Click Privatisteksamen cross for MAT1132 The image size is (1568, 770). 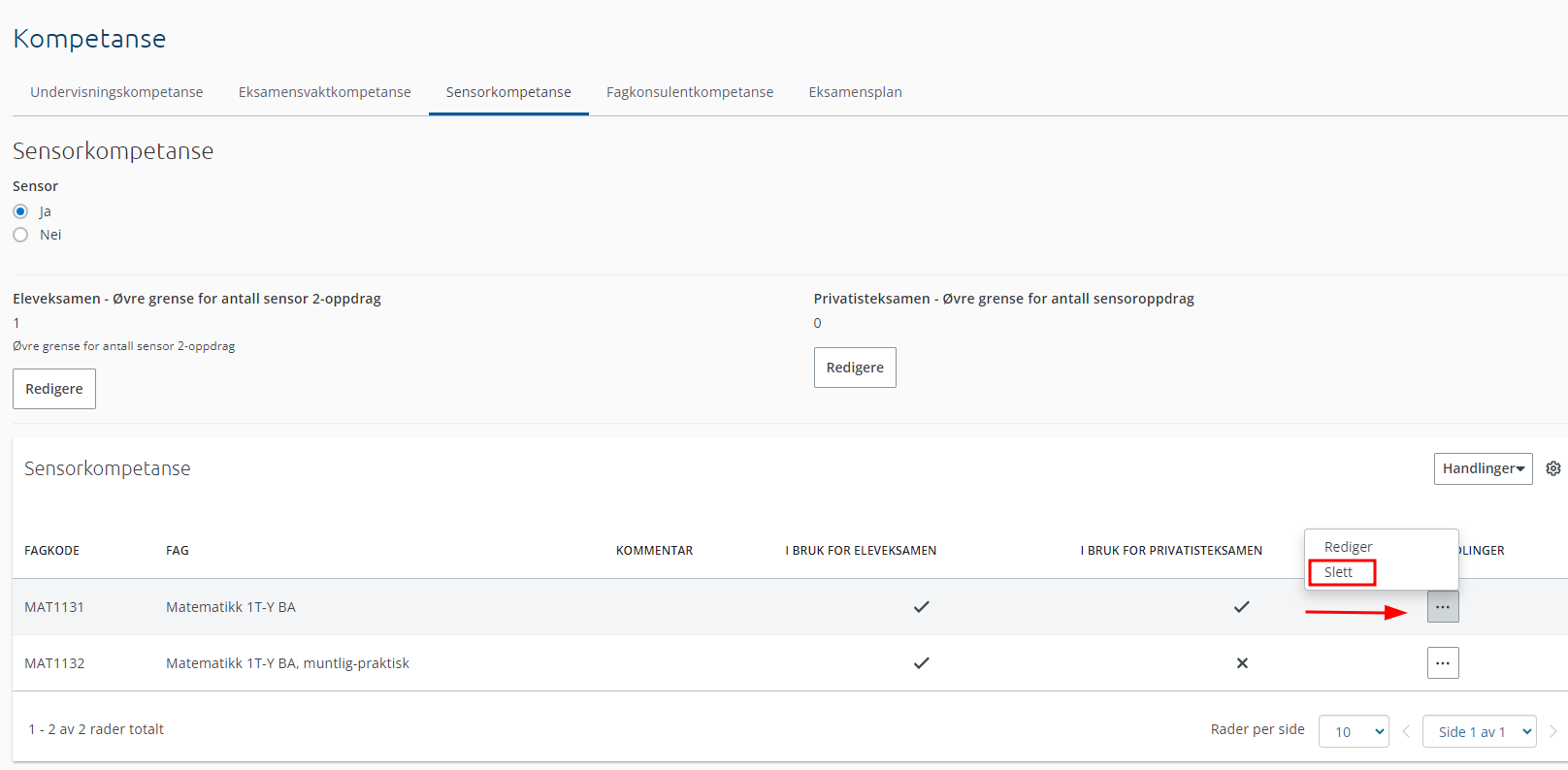[1242, 663]
